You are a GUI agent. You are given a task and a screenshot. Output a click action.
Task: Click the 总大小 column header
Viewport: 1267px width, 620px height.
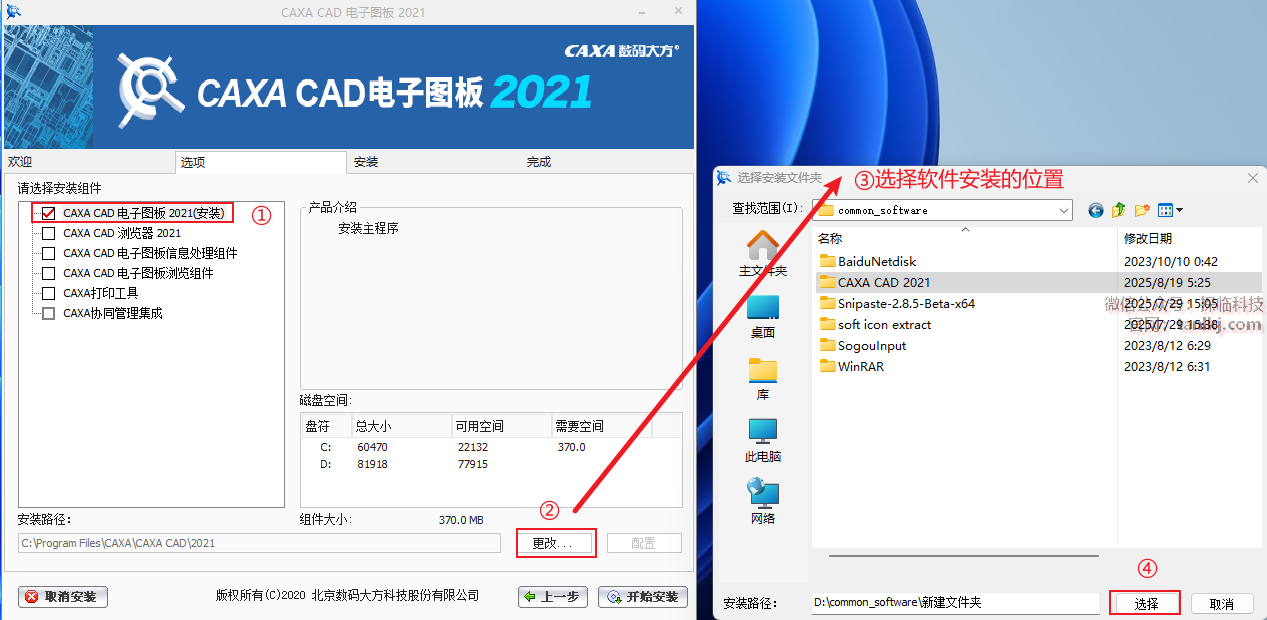point(401,426)
